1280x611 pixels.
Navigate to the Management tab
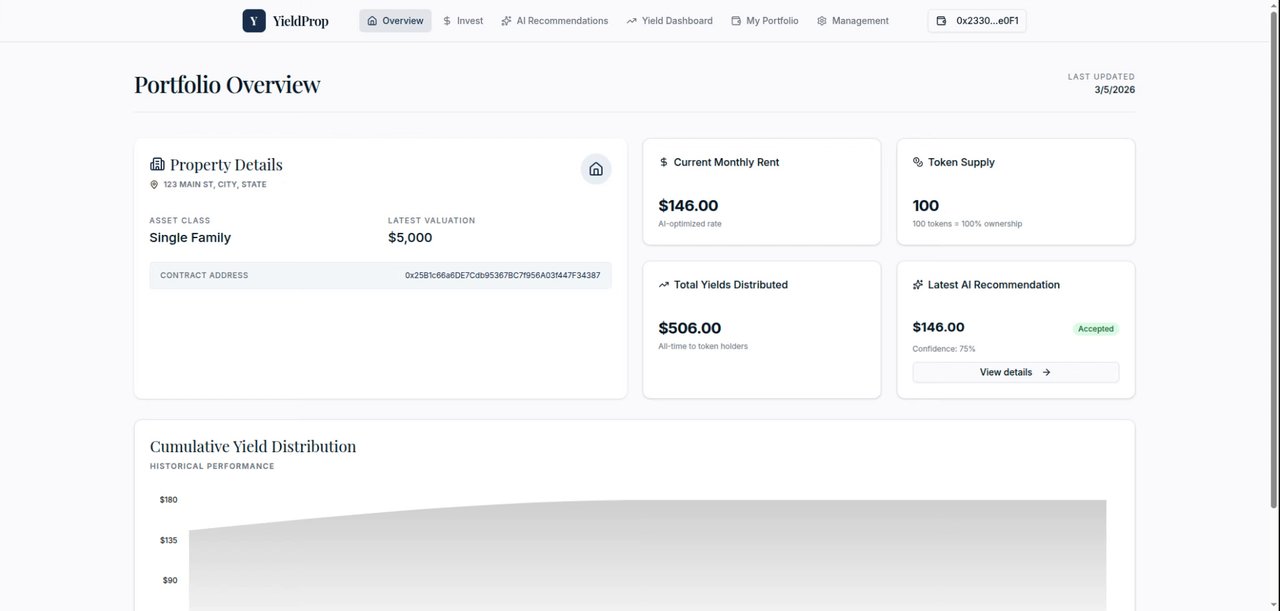[853, 21]
